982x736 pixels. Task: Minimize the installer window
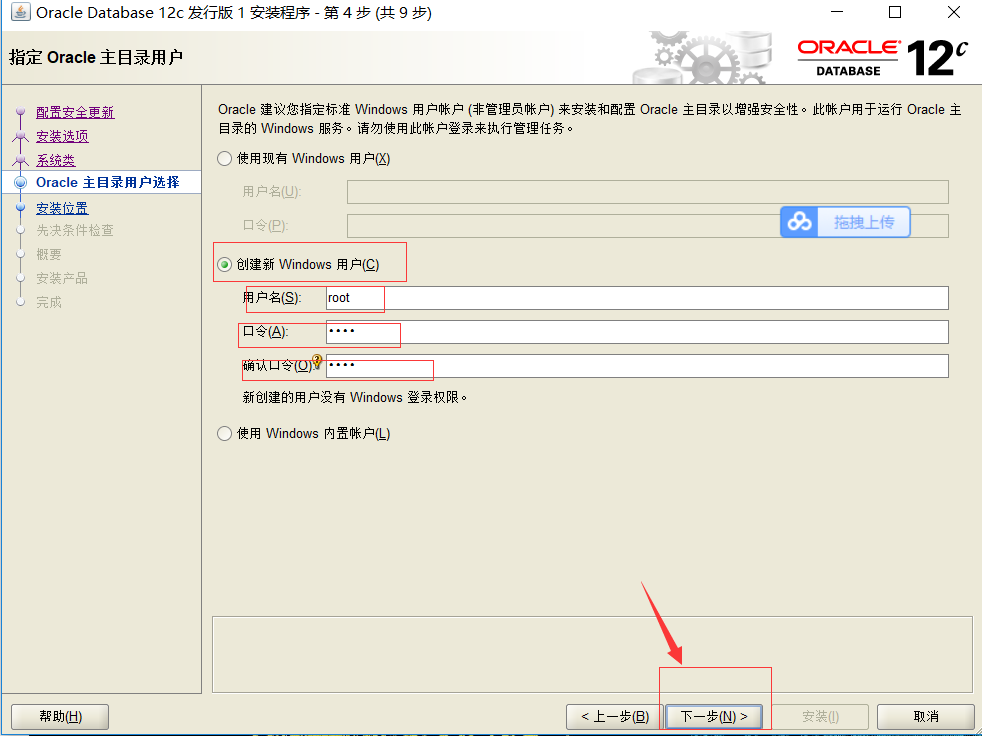tap(837, 12)
